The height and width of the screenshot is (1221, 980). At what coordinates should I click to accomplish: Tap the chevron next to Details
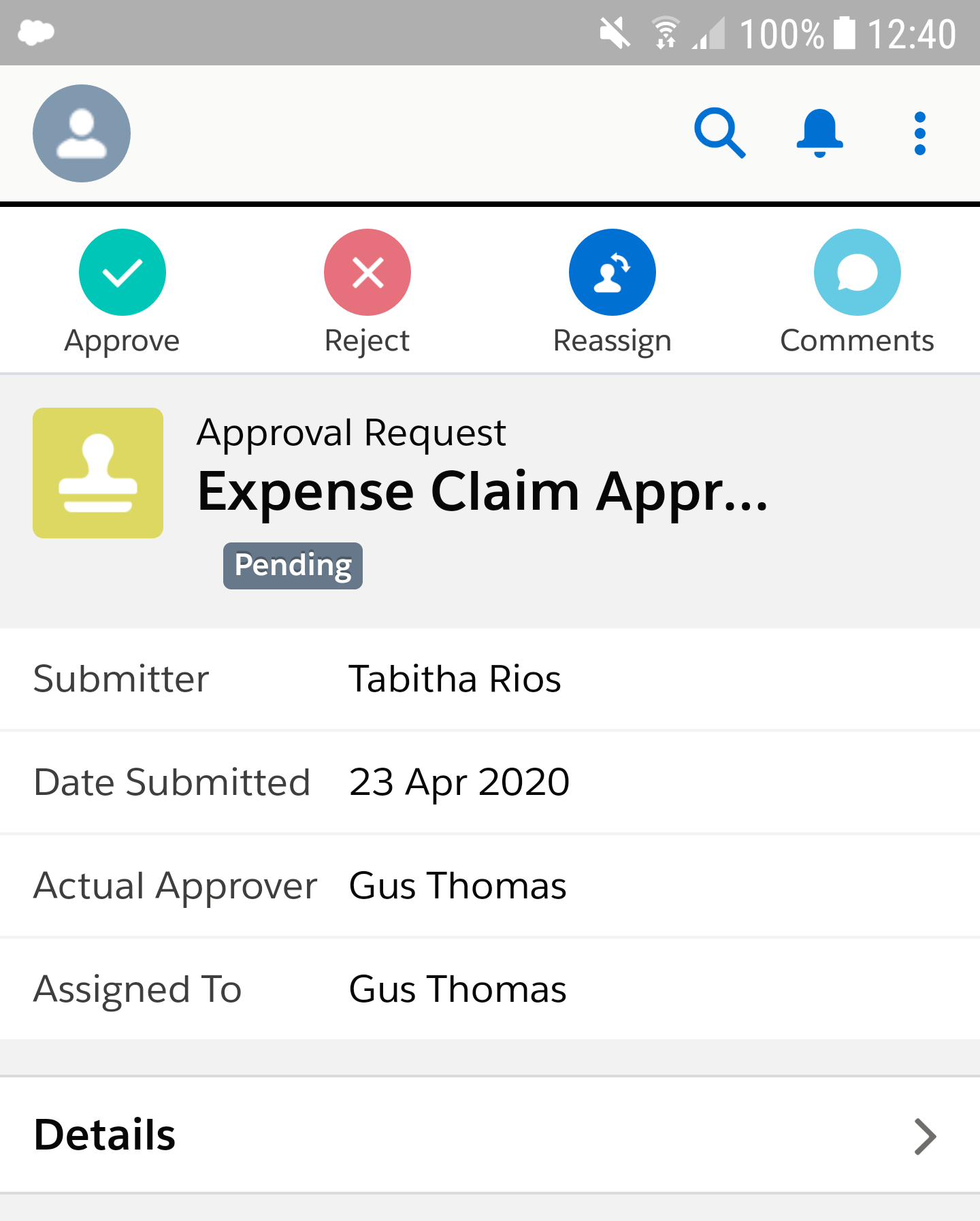click(924, 1135)
